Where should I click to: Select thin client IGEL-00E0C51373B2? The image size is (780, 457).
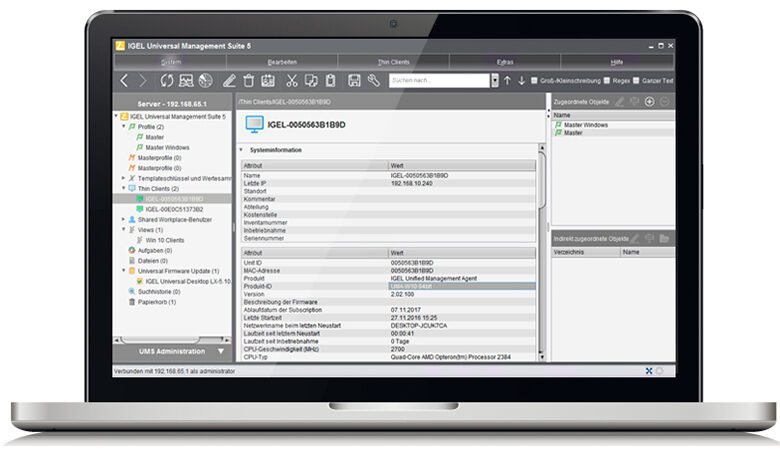pos(174,209)
